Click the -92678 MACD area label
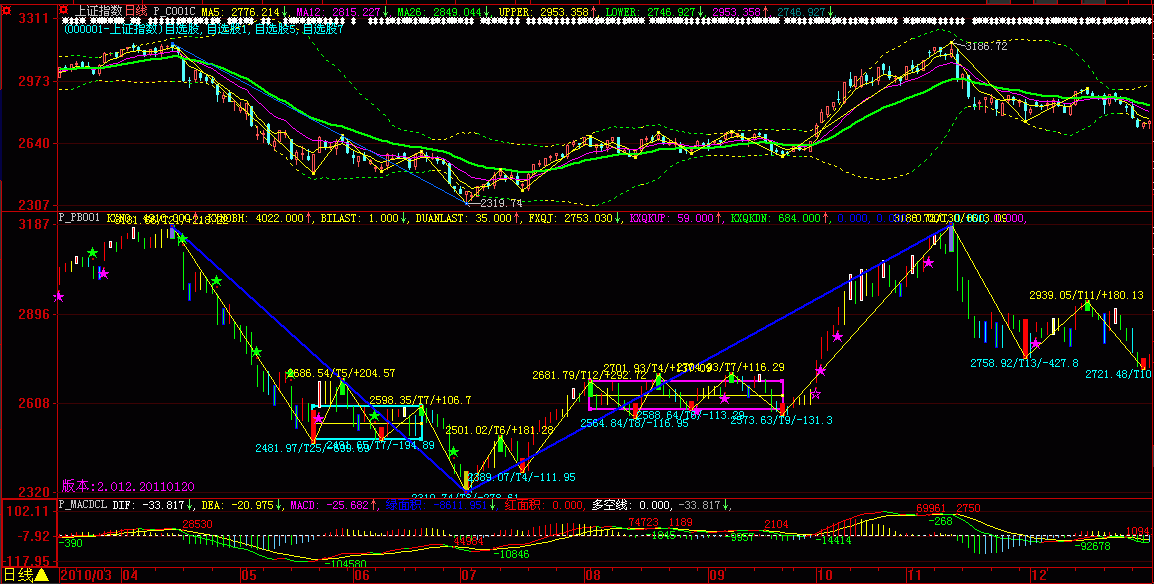The width and height of the screenshot is (1154, 584). pos(1092,546)
